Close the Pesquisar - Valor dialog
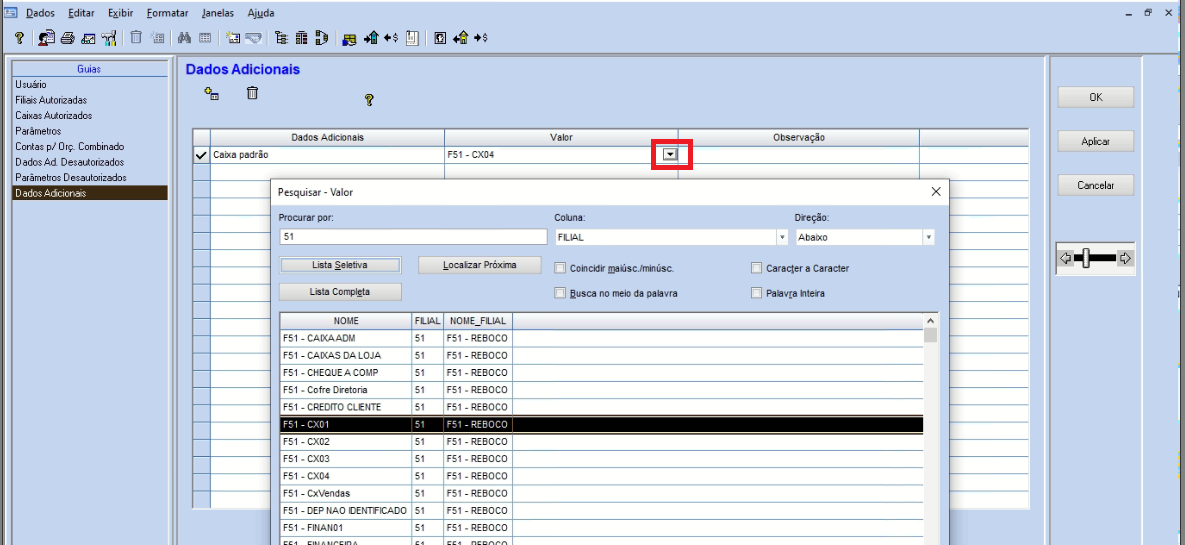This screenshot has height=545, width=1185. pos(936,192)
